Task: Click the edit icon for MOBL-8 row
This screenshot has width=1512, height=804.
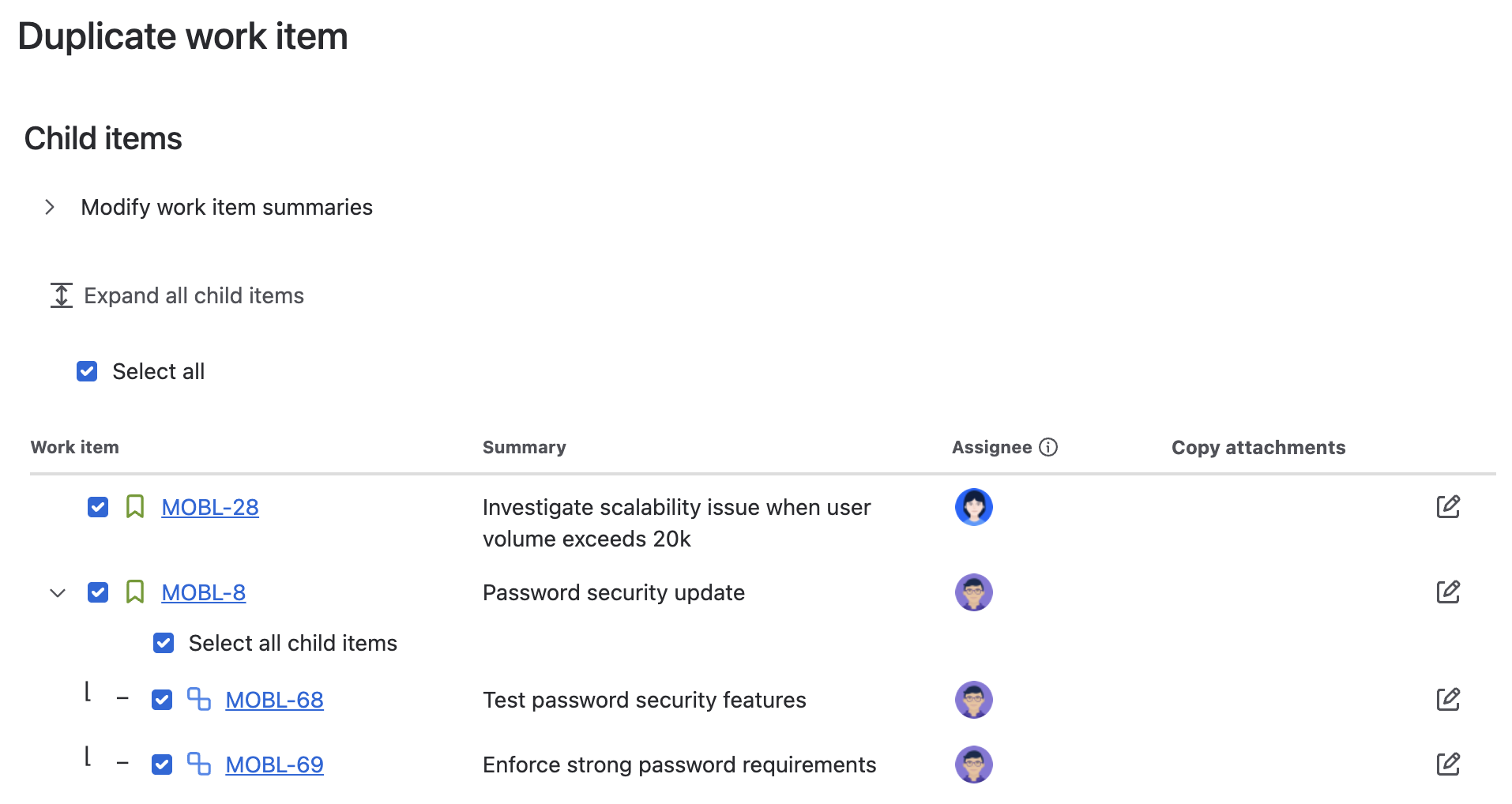Action: 1447,592
